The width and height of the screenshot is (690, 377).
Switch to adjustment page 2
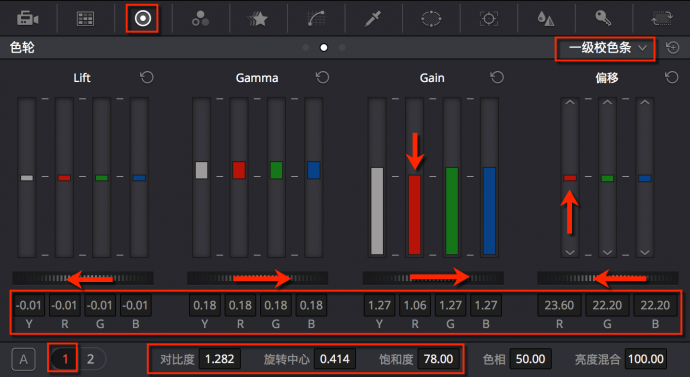click(90, 359)
